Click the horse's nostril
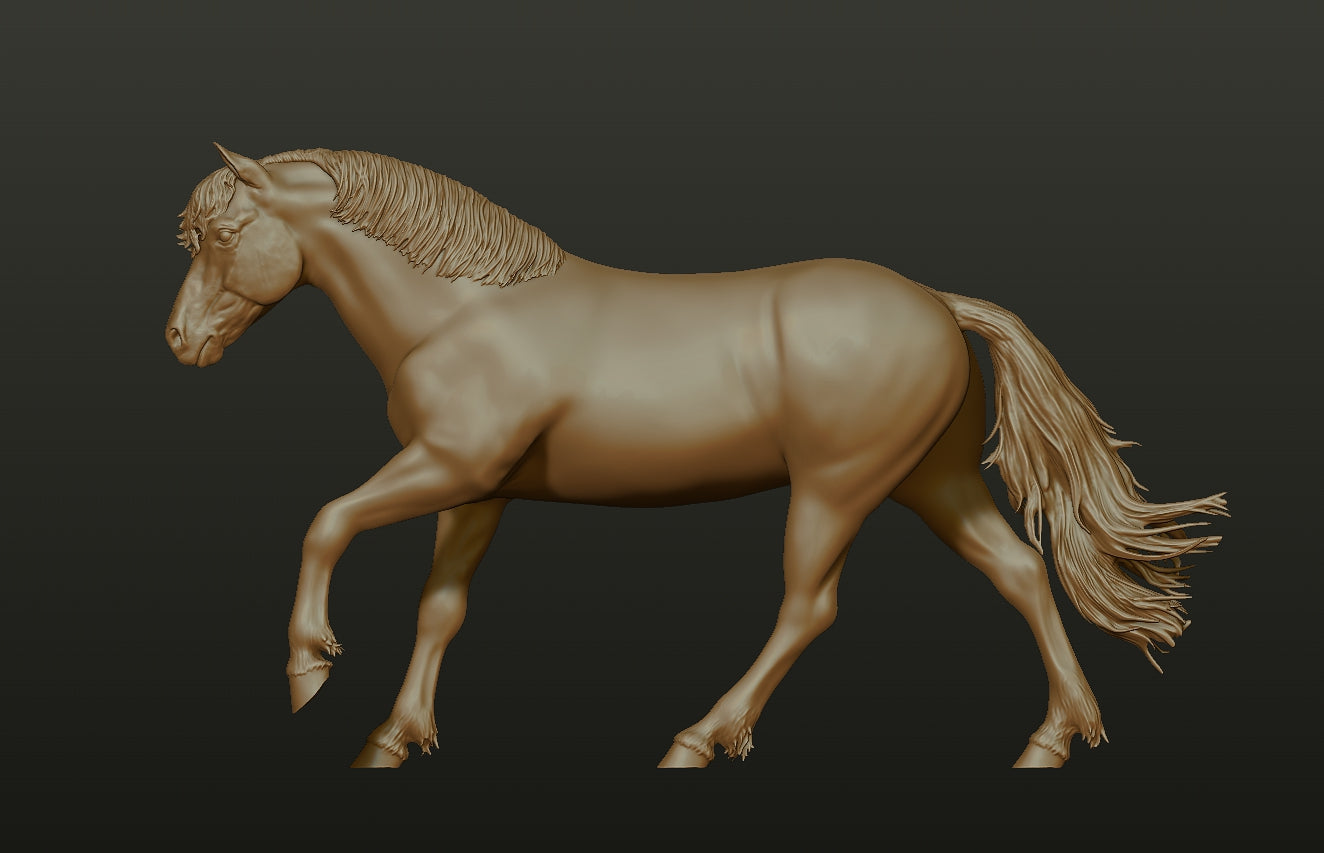 (177, 335)
